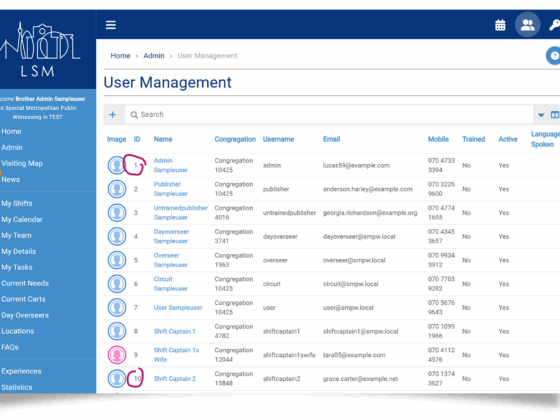Click avatar of Dayoverseer Sampleuser
Screen dimensions: 560x420
click(117, 236)
